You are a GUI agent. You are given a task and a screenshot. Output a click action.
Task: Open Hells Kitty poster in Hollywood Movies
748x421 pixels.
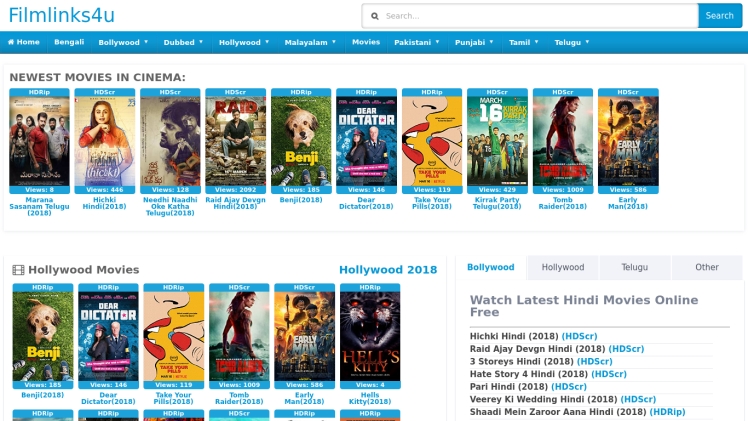[x=370, y=336]
